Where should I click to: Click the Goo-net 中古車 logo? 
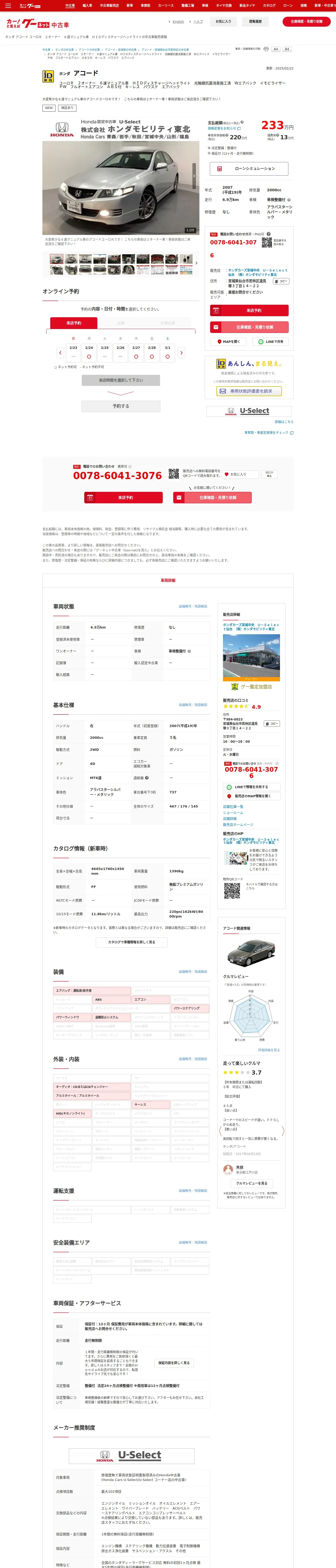pos(37,24)
